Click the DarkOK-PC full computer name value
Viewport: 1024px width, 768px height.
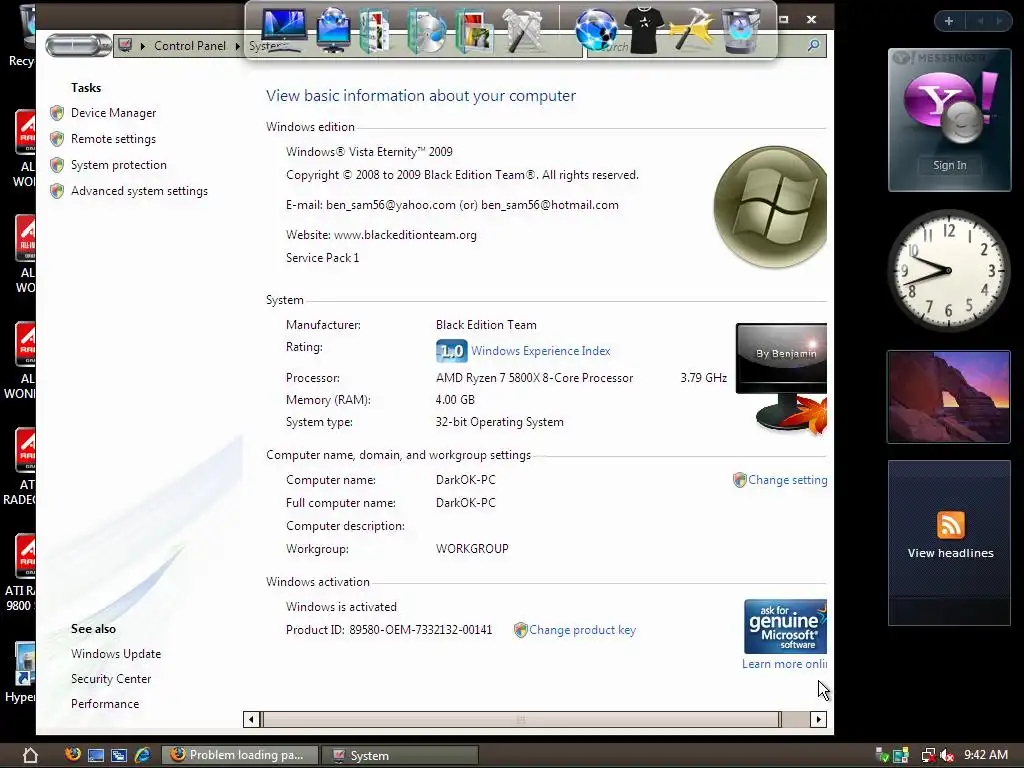click(466, 503)
